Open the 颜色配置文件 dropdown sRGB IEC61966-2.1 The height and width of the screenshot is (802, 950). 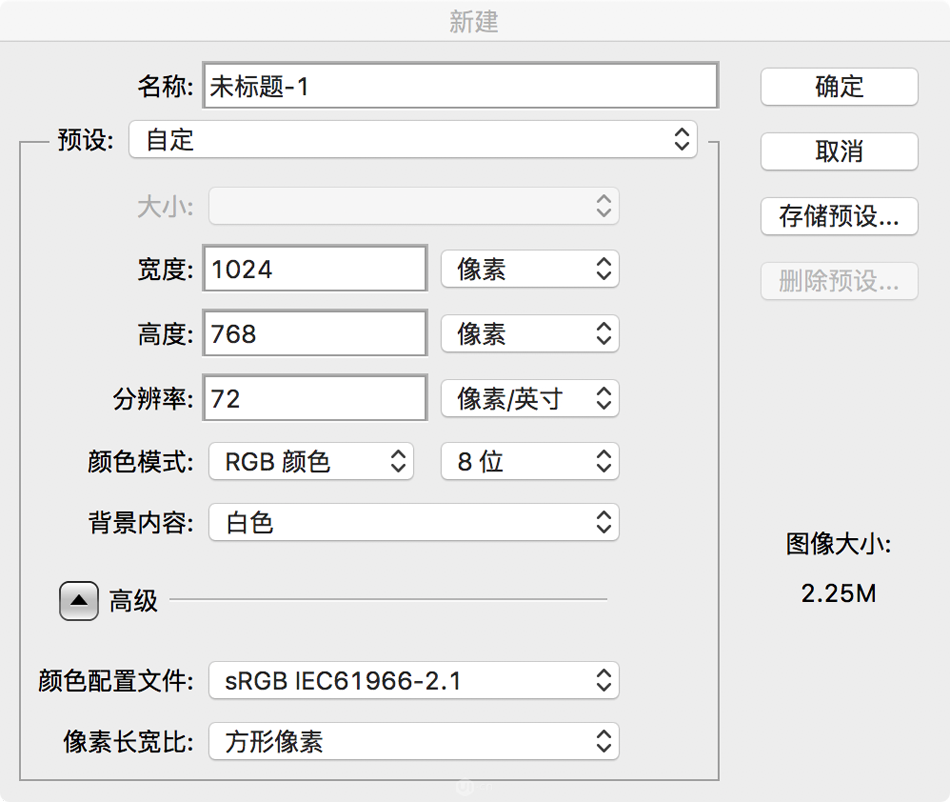click(x=414, y=681)
